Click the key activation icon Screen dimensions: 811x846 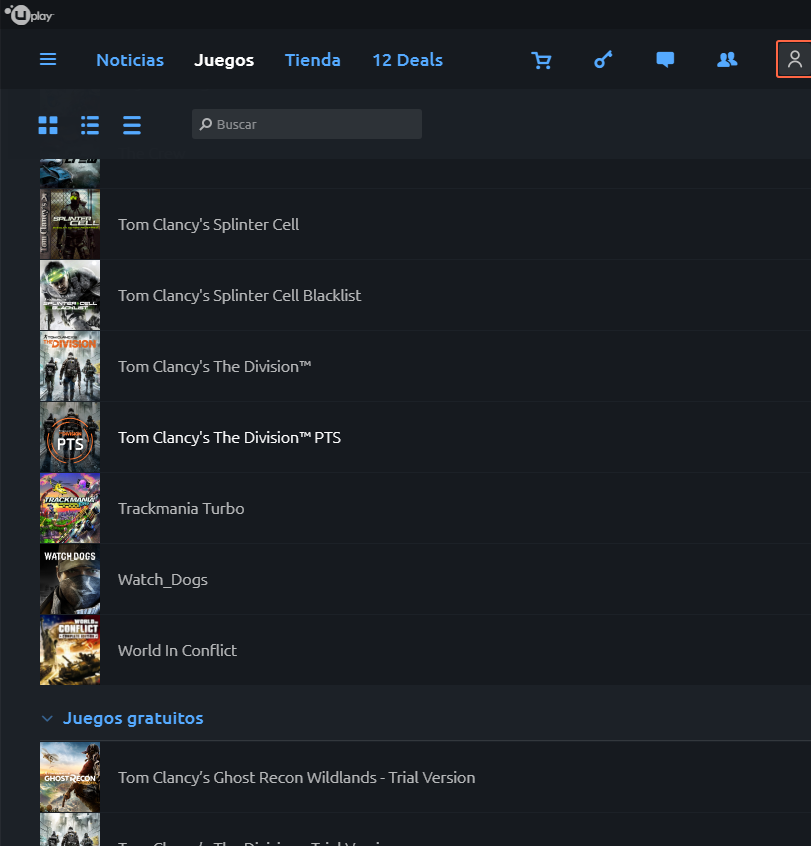click(x=603, y=60)
